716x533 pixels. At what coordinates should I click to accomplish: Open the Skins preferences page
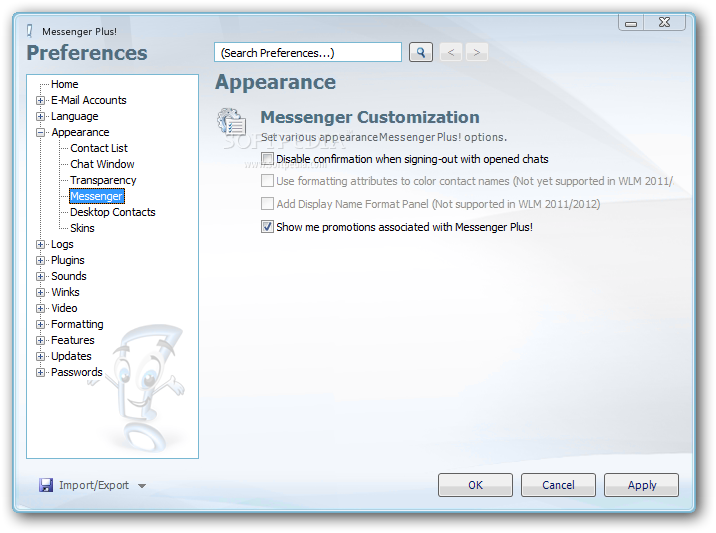tap(82, 228)
